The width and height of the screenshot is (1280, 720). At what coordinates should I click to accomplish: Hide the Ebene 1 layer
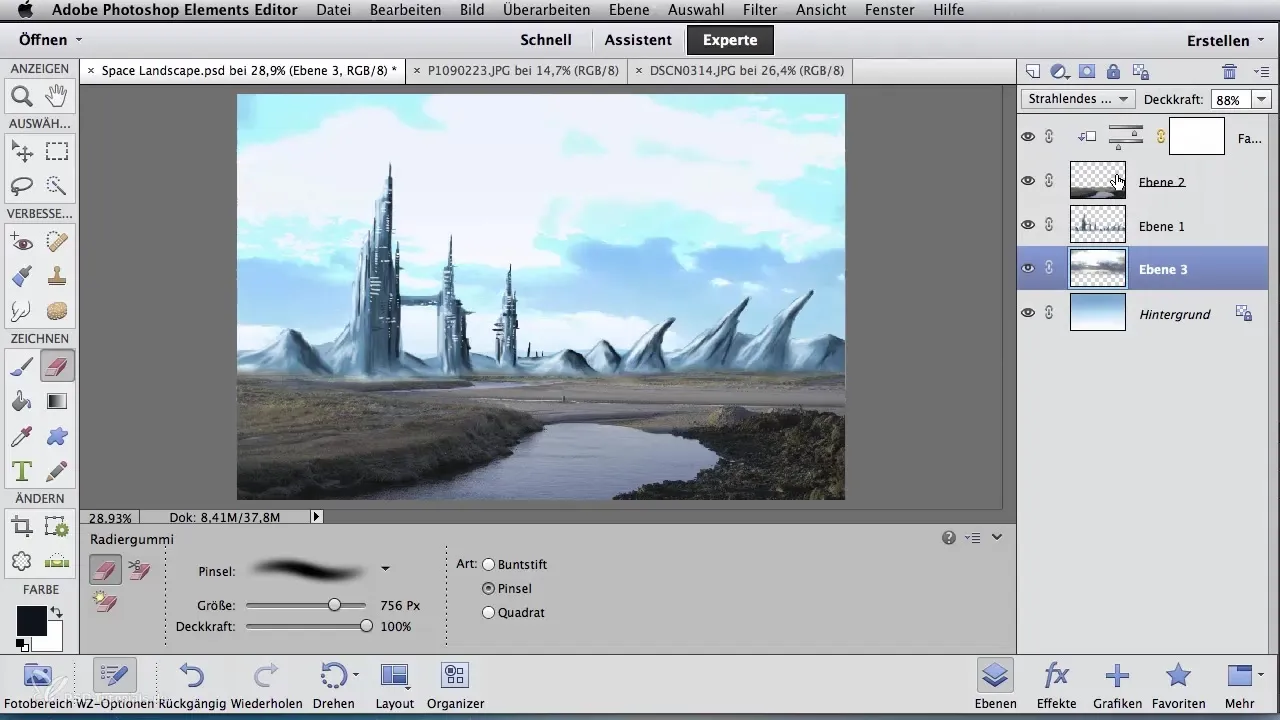[x=1028, y=225]
